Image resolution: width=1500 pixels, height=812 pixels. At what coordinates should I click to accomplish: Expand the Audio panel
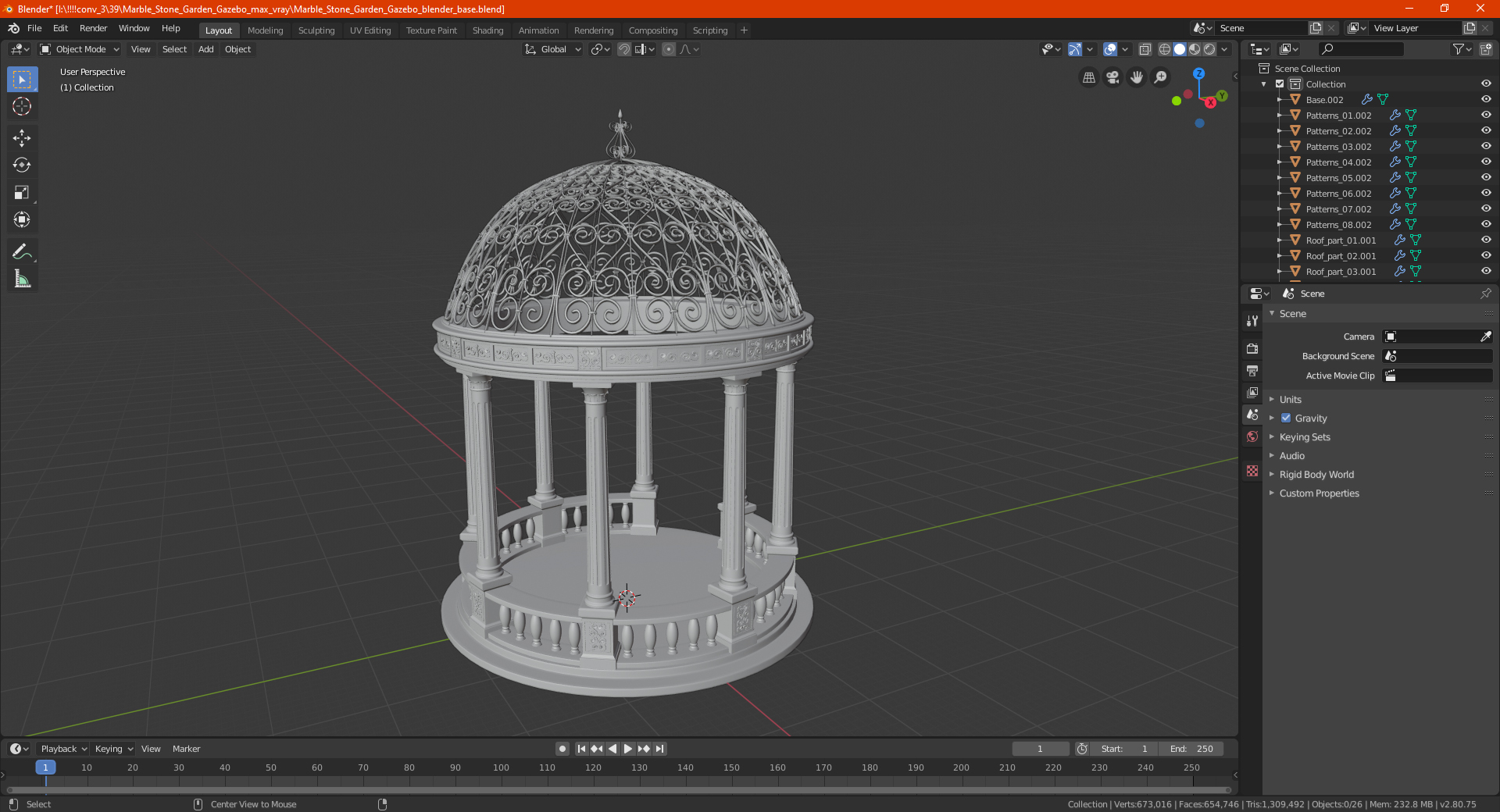pyautogui.click(x=1291, y=456)
